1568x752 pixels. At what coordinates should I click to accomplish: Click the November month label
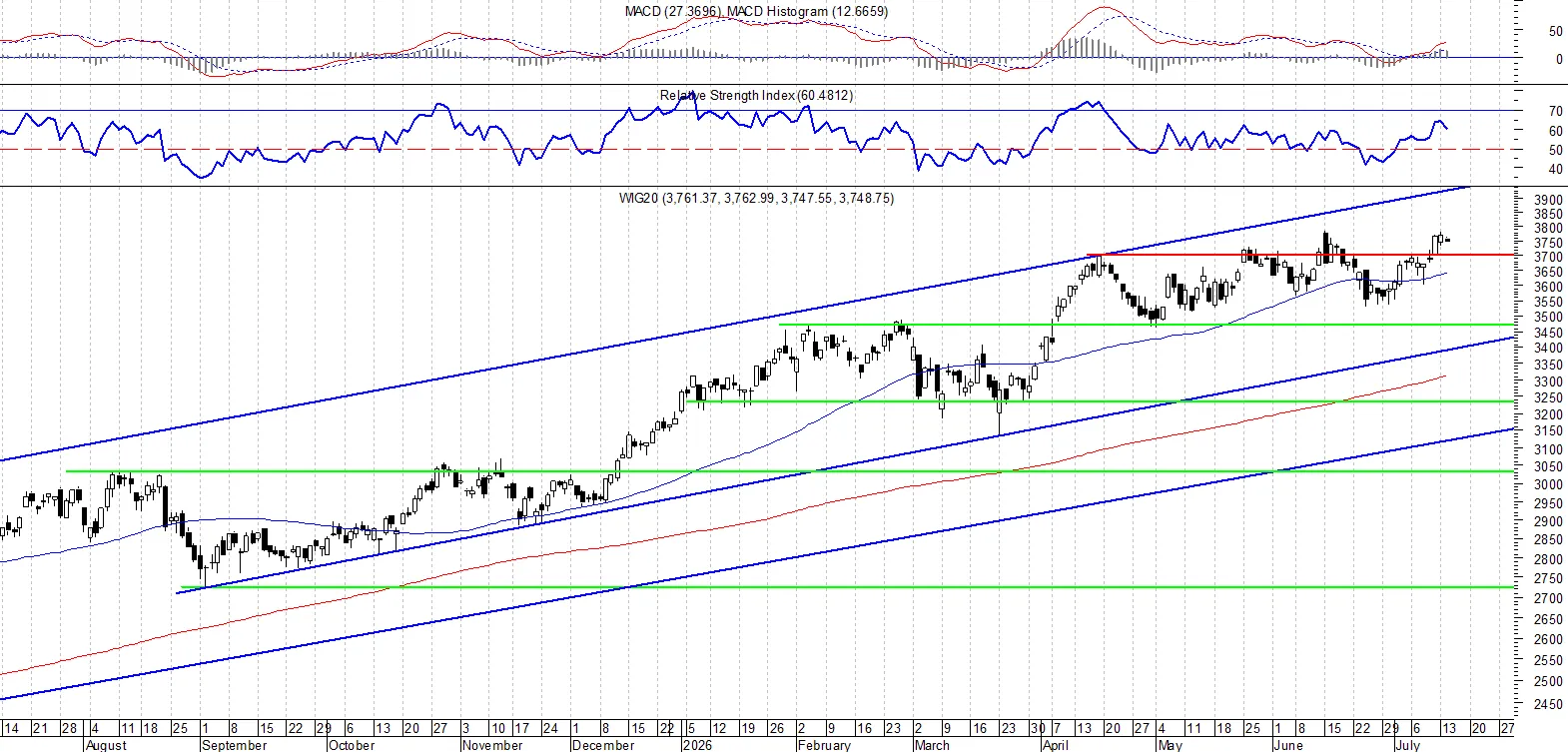click(x=492, y=745)
